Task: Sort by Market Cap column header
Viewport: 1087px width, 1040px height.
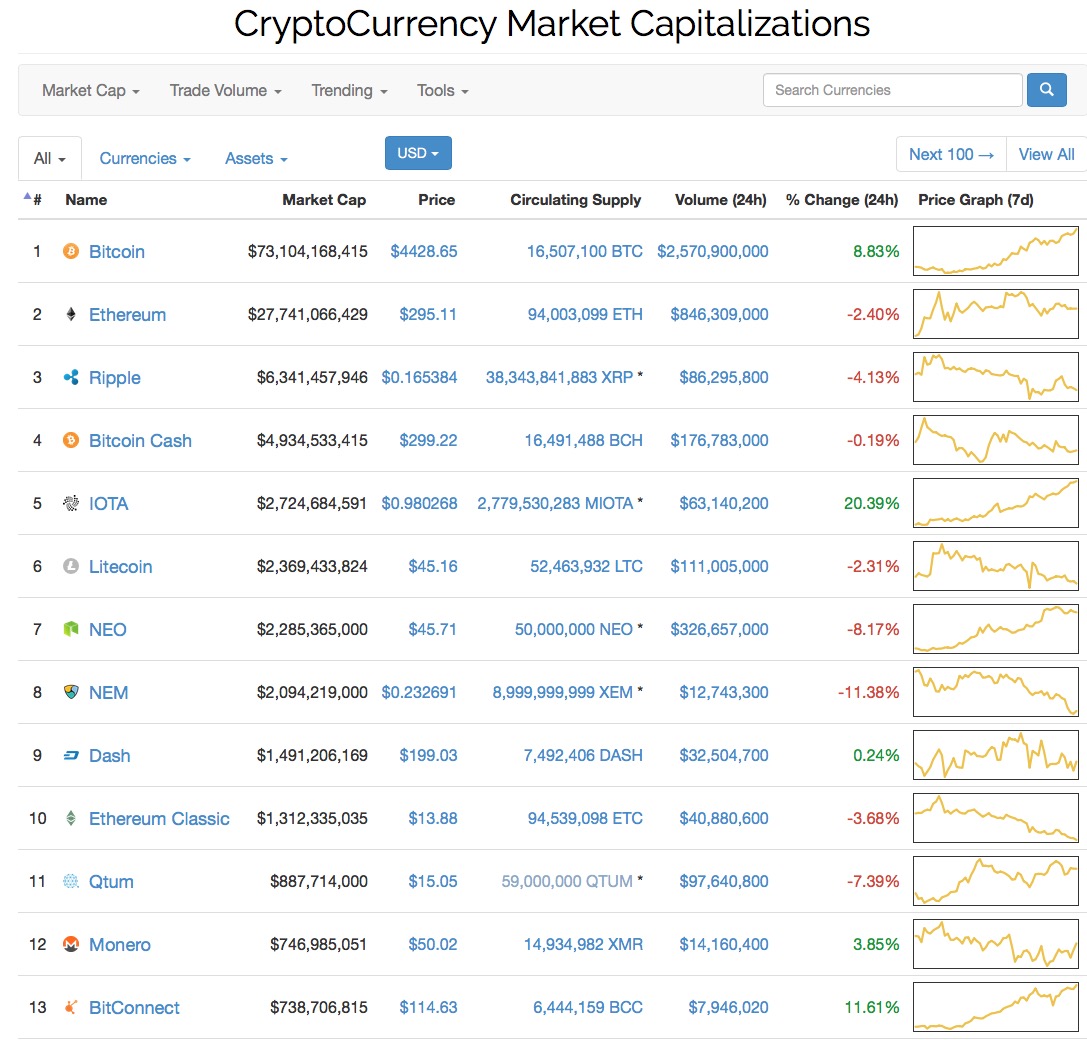Action: pos(324,200)
